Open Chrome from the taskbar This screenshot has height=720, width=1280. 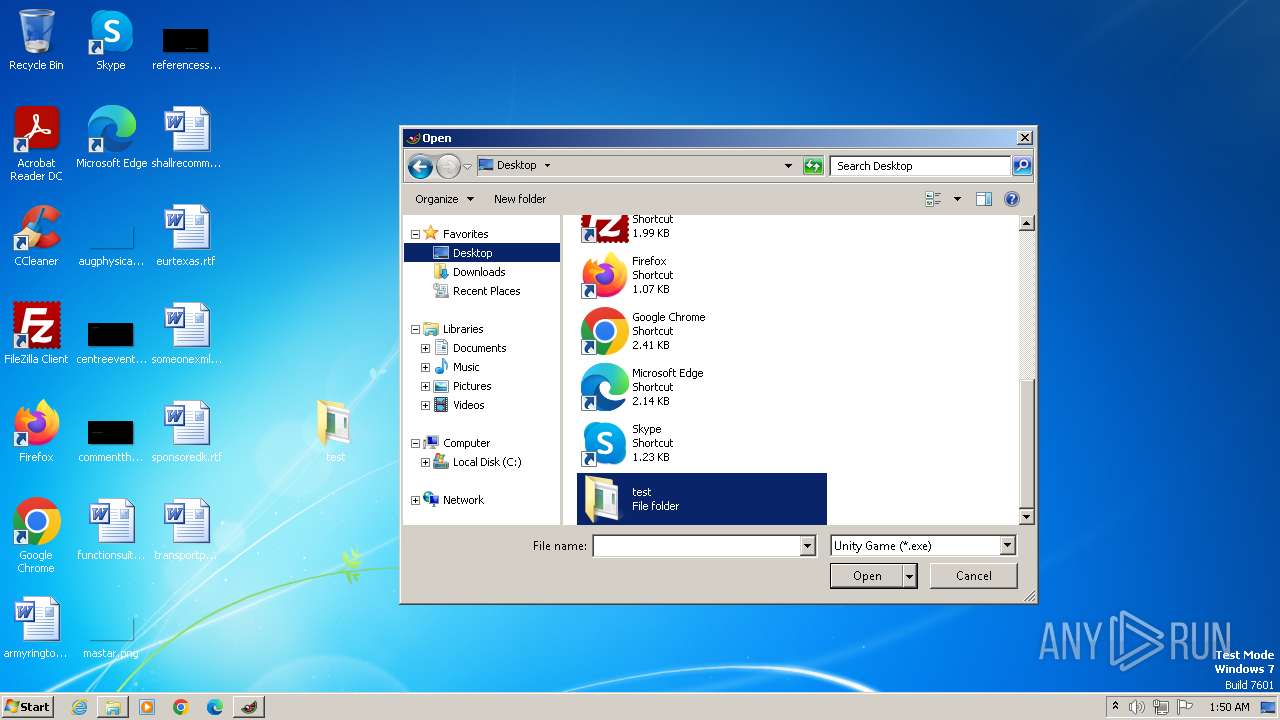point(181,707)
